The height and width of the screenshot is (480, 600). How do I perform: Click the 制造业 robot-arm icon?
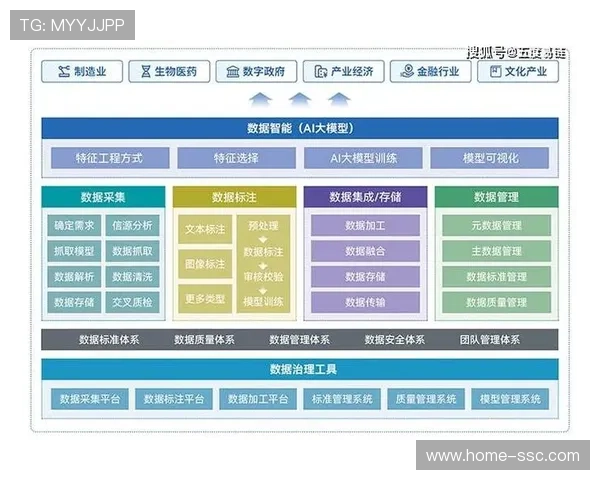tap(64, 71)
